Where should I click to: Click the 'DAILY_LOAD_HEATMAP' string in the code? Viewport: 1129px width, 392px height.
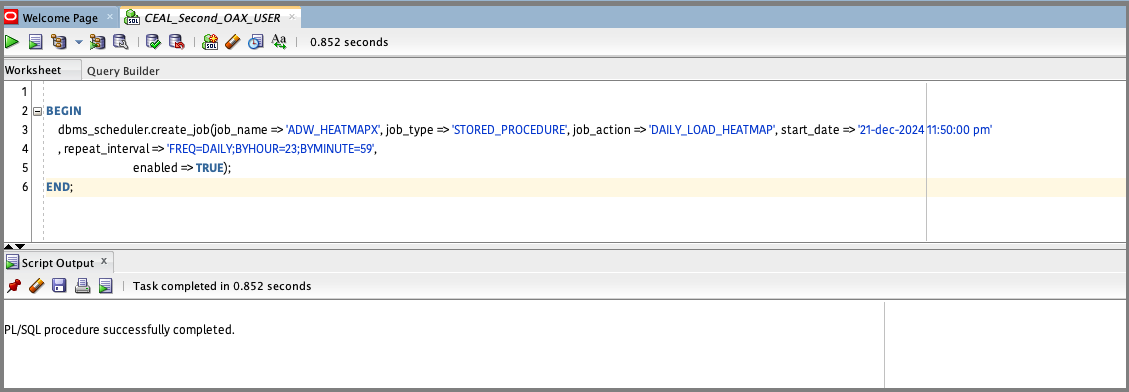[711, 130]
